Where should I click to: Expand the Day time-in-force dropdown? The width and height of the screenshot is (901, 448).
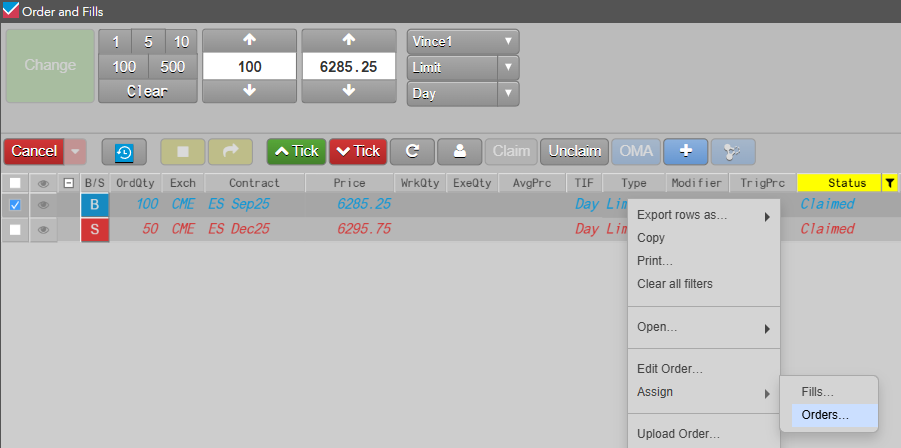(x=463, y=94)
